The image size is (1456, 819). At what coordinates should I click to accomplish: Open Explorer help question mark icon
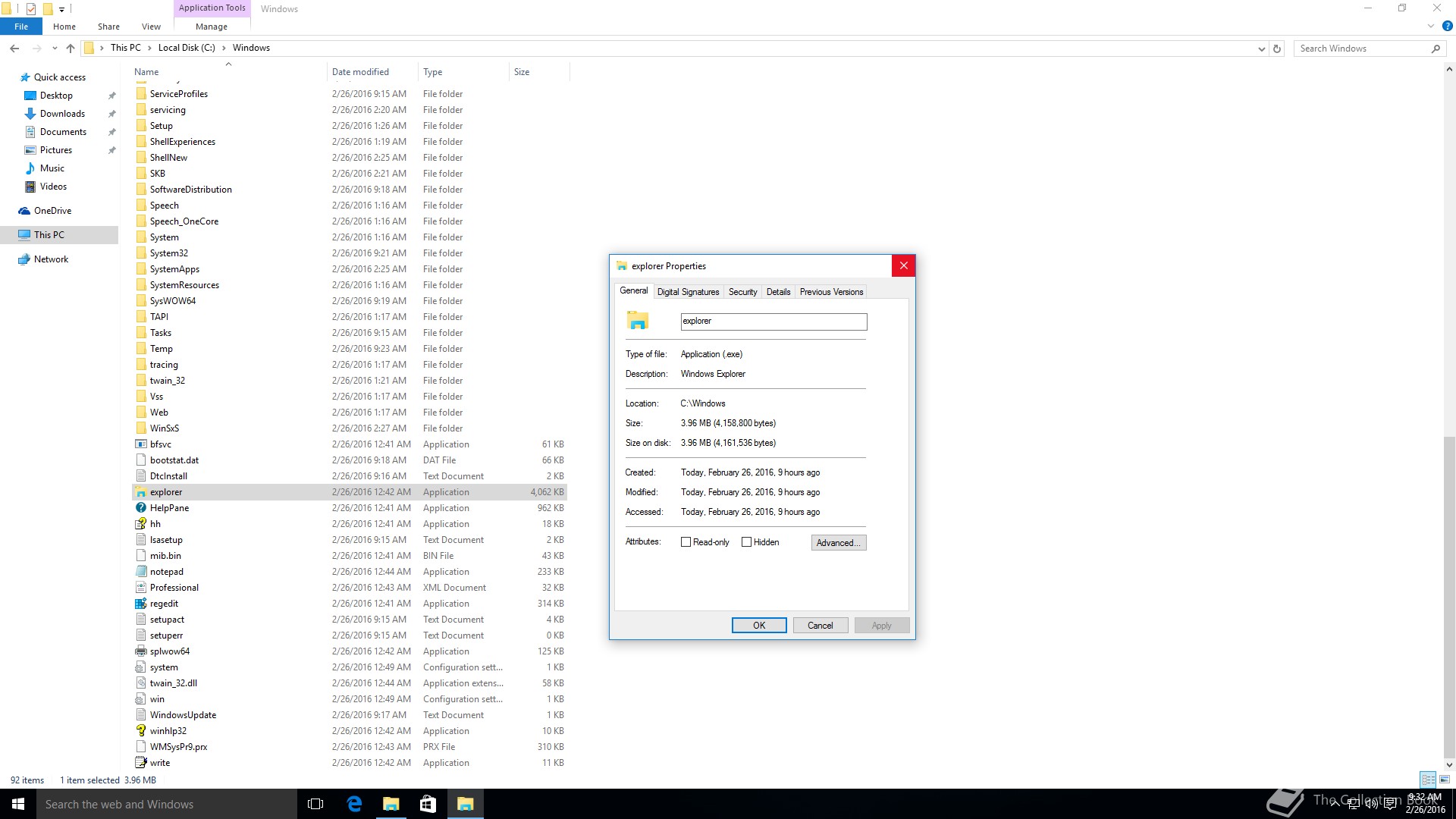coord(1447,27)
